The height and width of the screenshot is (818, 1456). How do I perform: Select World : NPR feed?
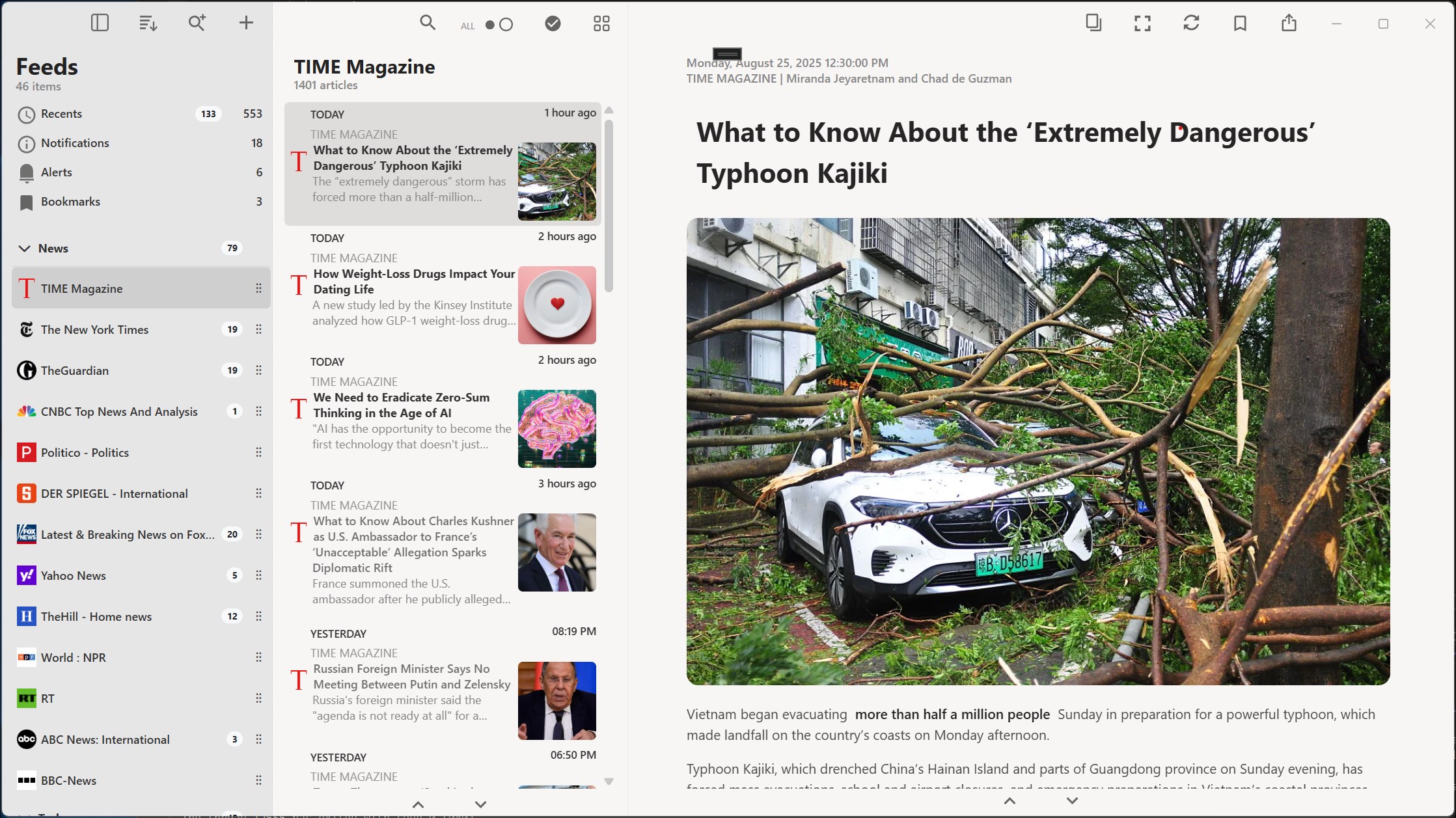tap(141, 657)
